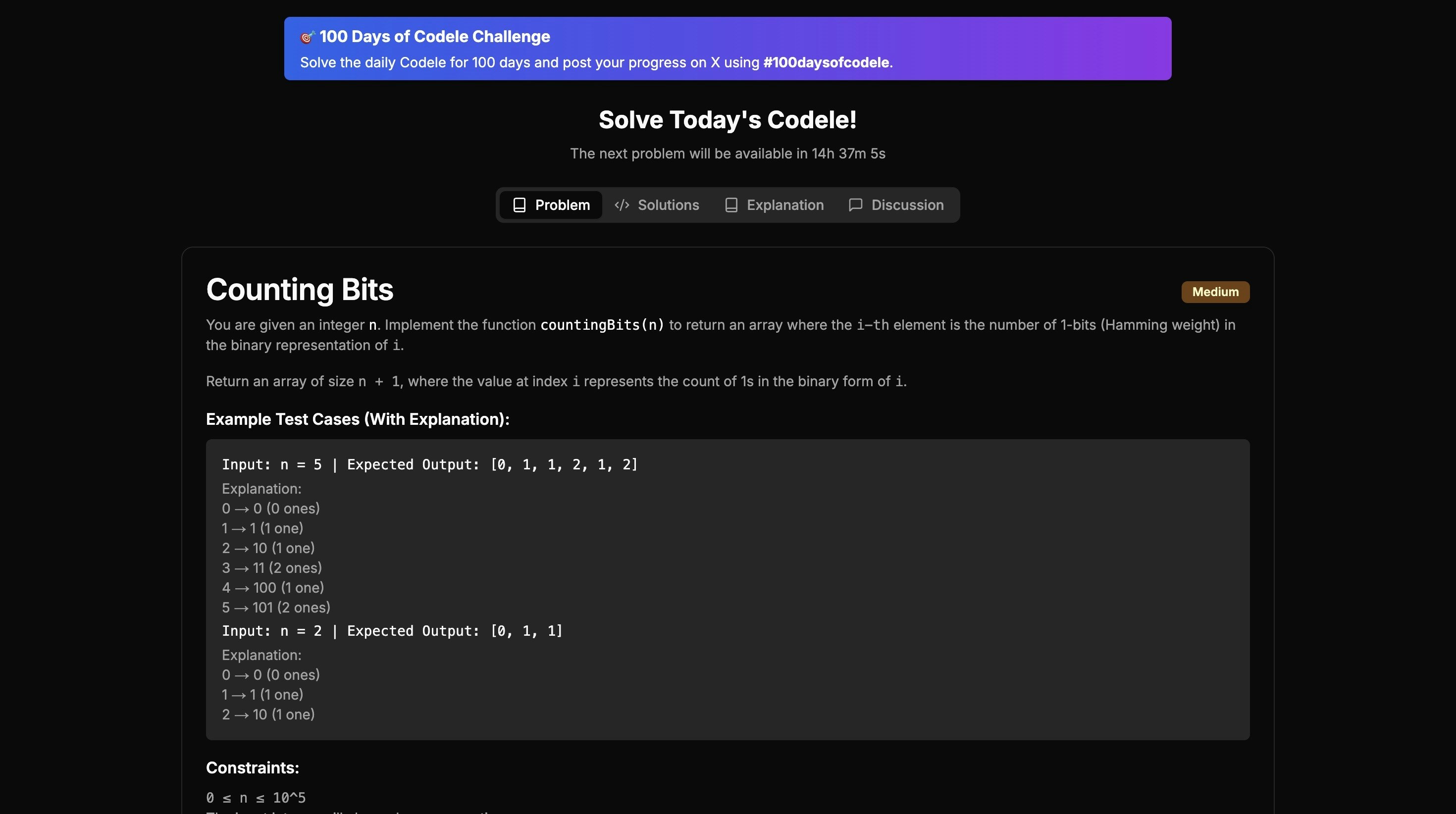Image resolution: width=1456 pixels, height=814 pixels.
Task: Click the first example line with n = 5
Action: pyautogui.click(x=429, y=464)
